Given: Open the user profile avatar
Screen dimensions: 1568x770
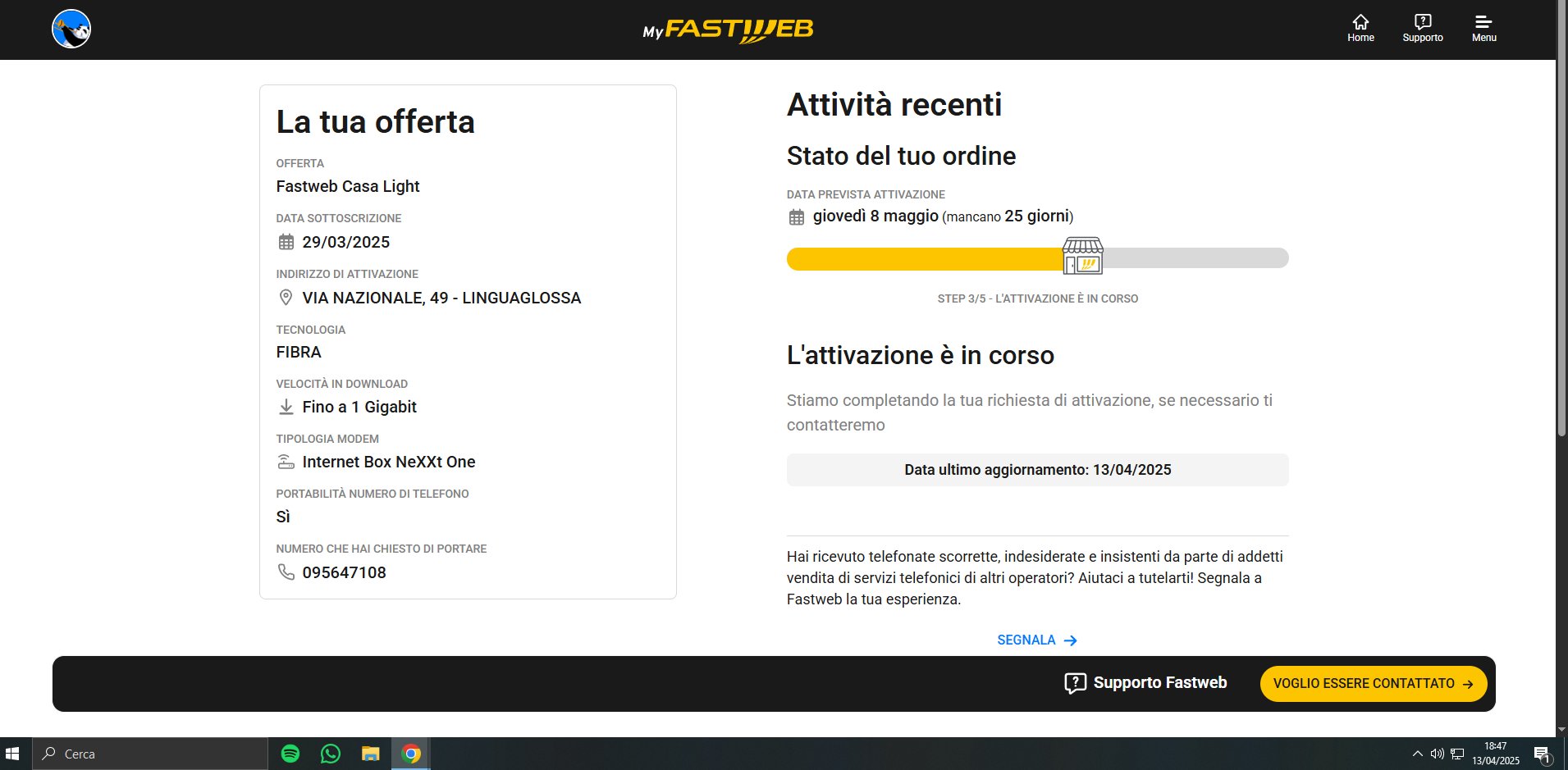Looking at the screenshot, I should click(x=71, y=29).
